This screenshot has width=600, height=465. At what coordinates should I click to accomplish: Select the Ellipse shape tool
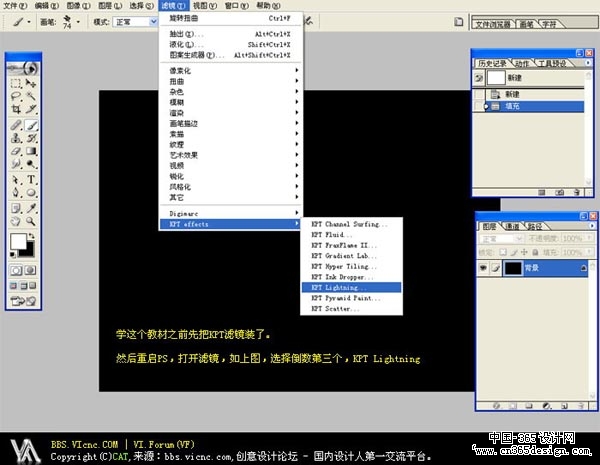[x=31, y=193]
